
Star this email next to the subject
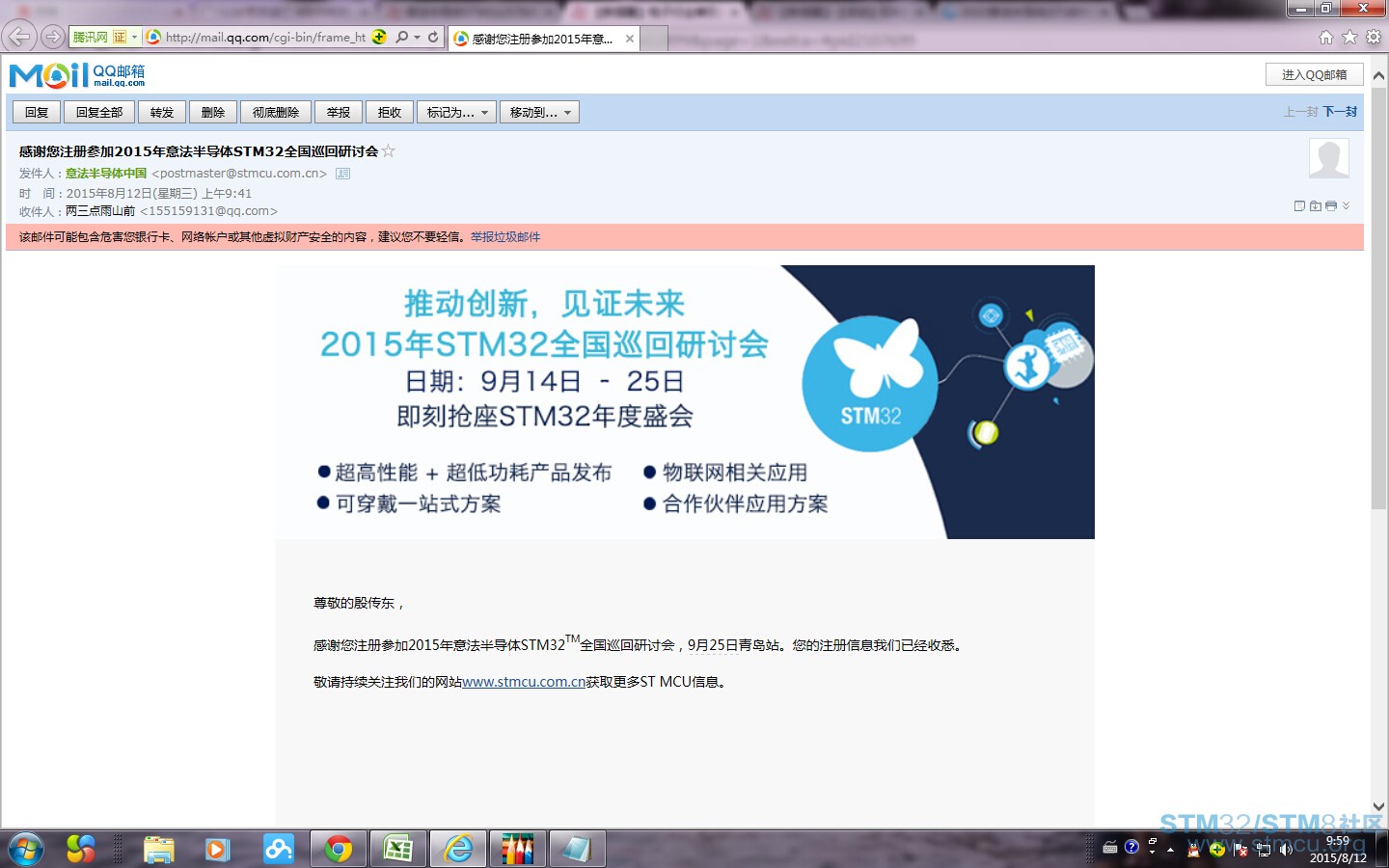click(389, 150)
